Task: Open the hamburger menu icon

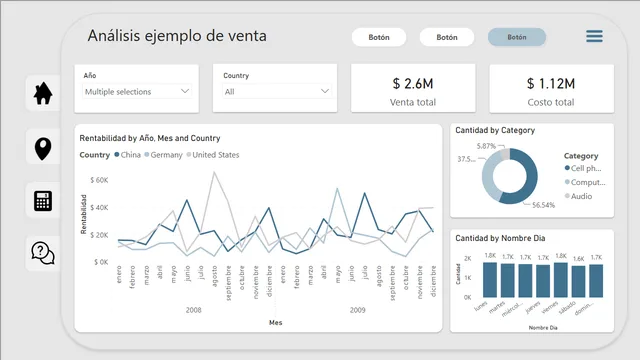Action: [594, 36]
